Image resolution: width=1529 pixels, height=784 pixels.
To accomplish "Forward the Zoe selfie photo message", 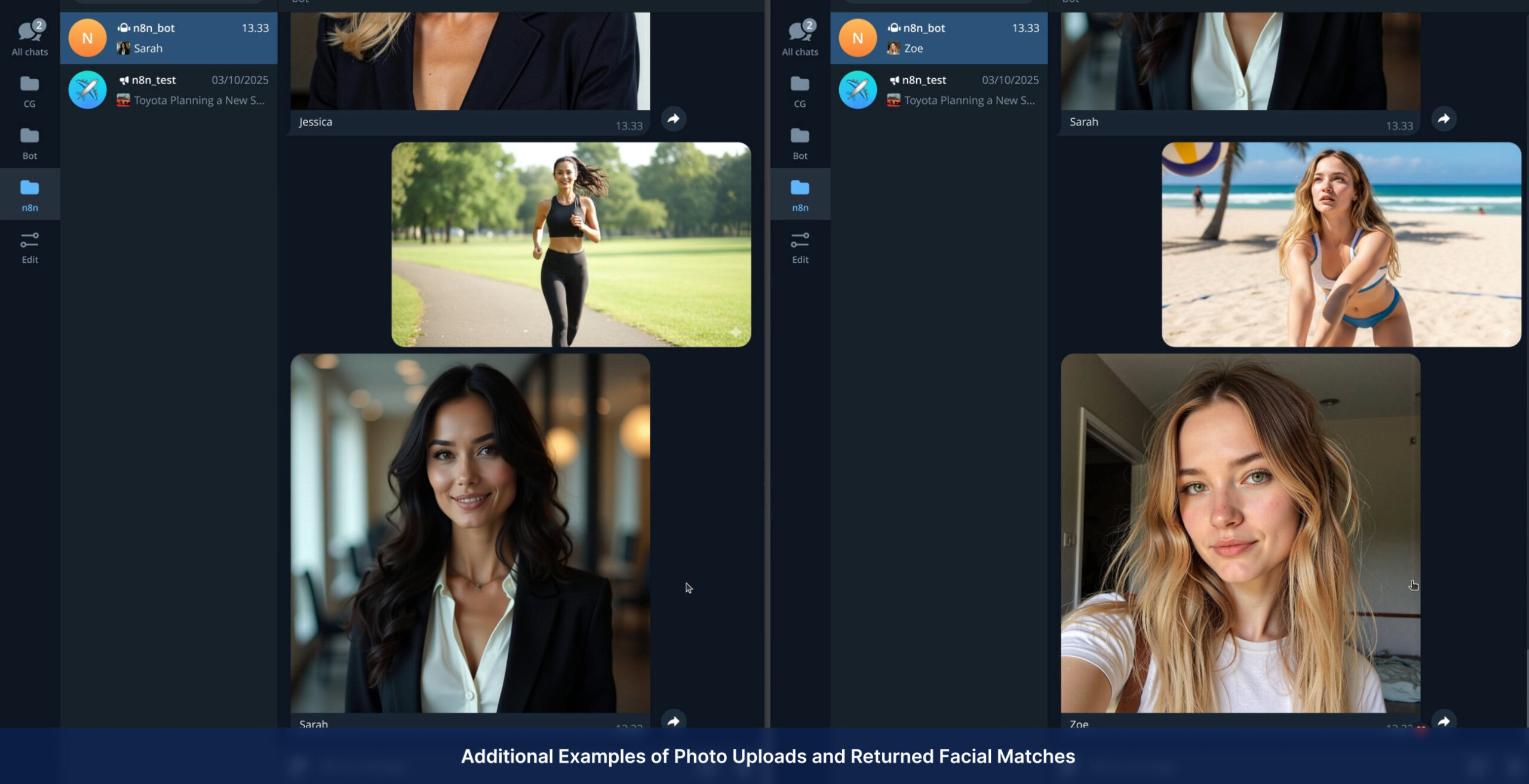I will pos(1443,721).
